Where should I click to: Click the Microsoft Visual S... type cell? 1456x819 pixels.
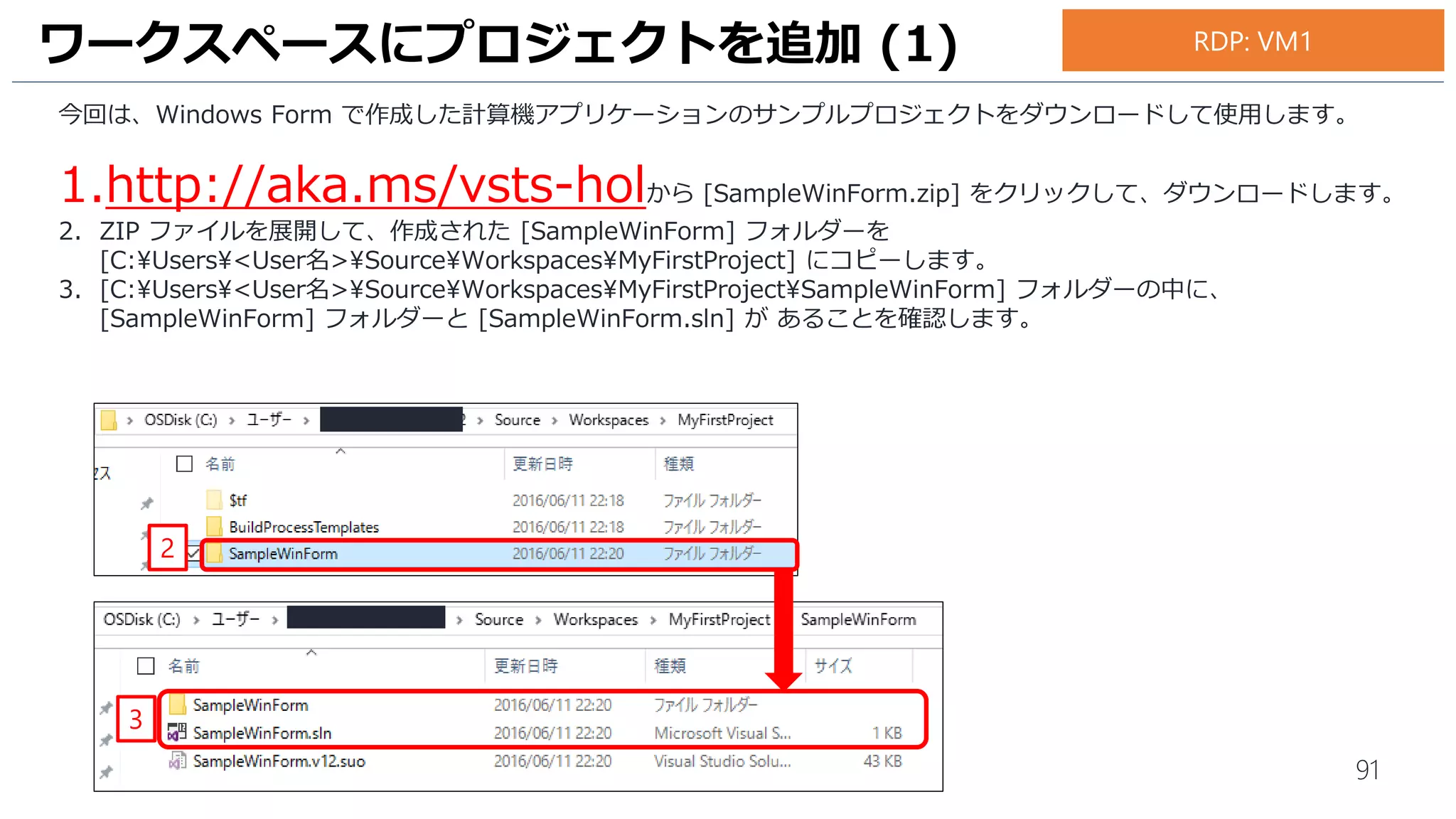(722, 732)
